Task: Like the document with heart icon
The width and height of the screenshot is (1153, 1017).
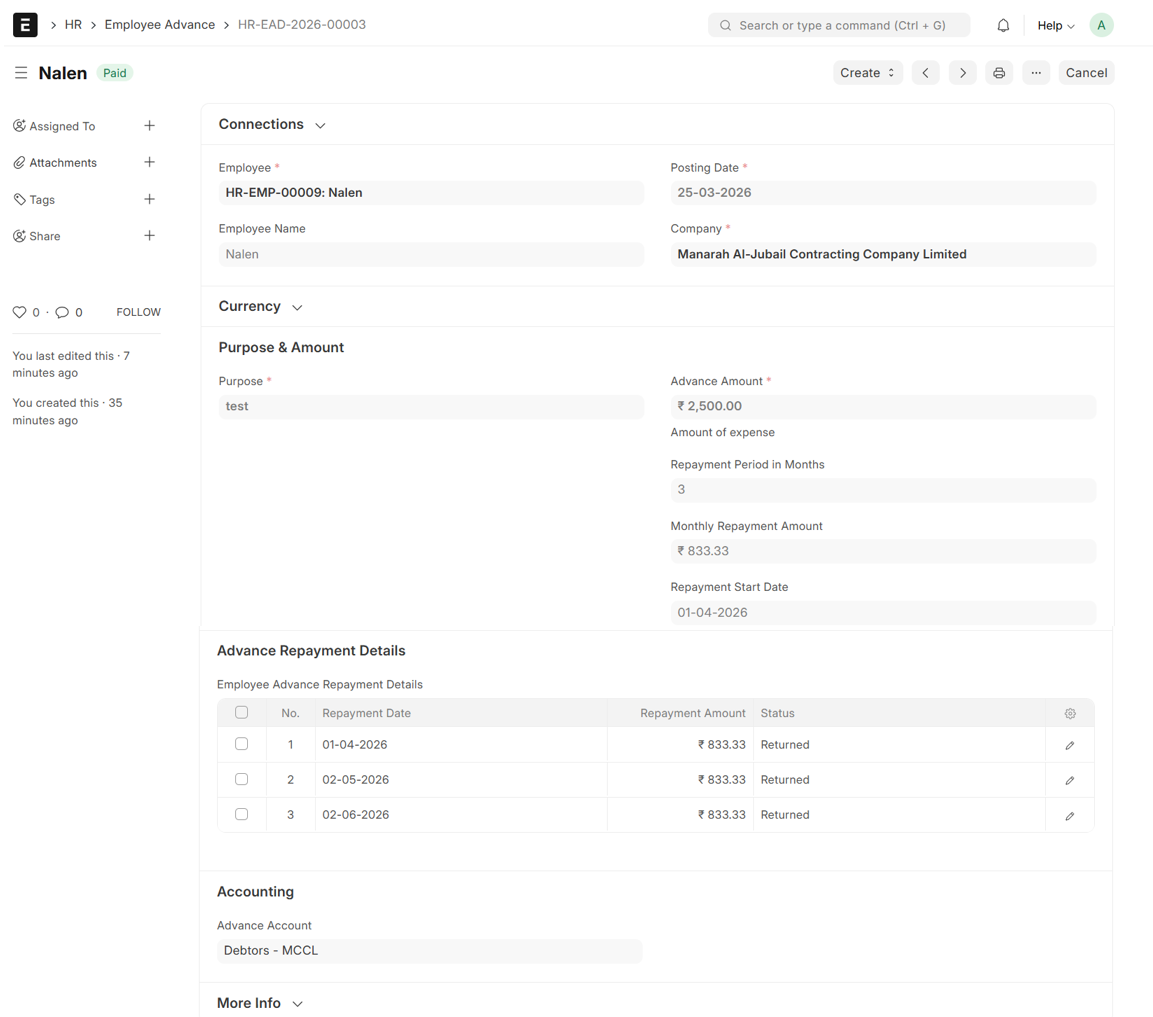Action: [19, 312]
